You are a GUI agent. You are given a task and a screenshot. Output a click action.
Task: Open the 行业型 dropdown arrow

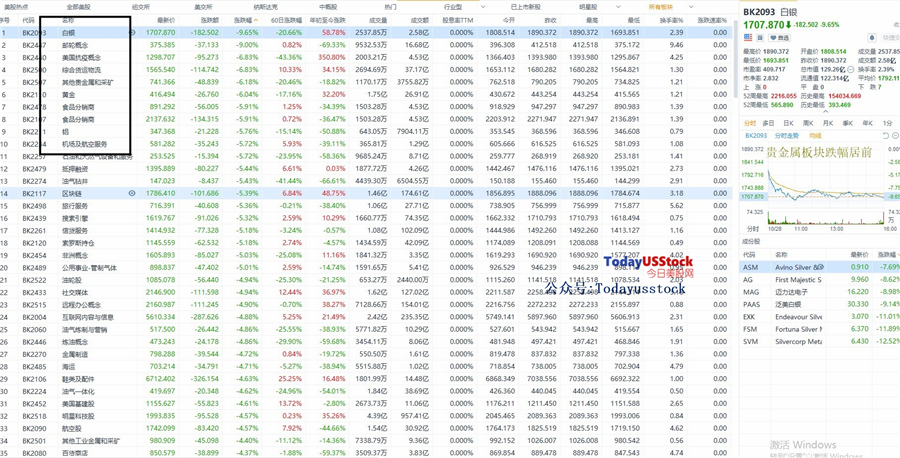483,7
